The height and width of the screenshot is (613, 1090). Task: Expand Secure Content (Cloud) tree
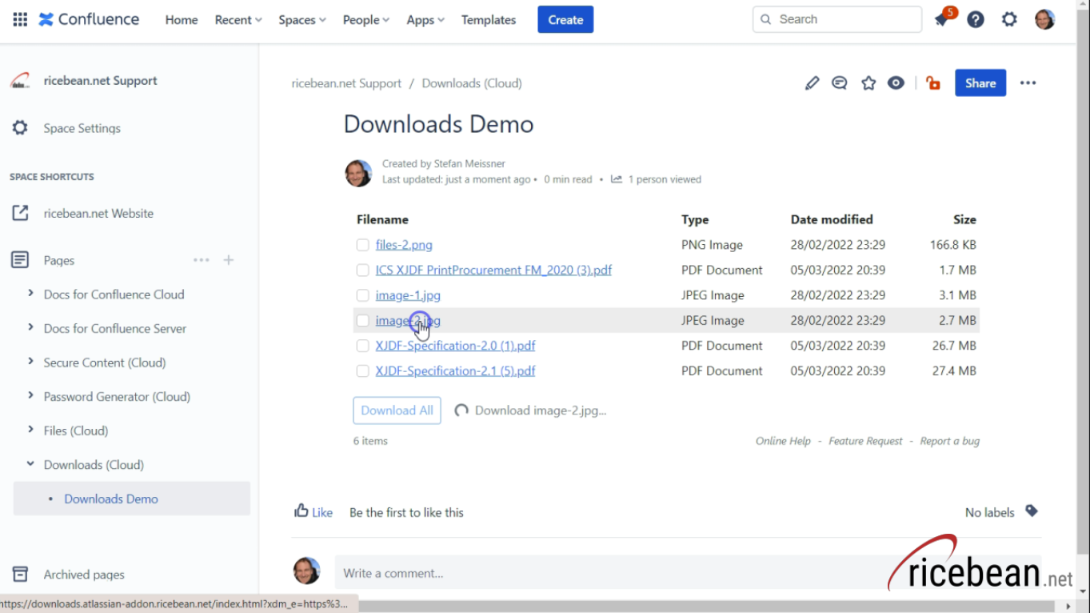(x=31, y=361)
